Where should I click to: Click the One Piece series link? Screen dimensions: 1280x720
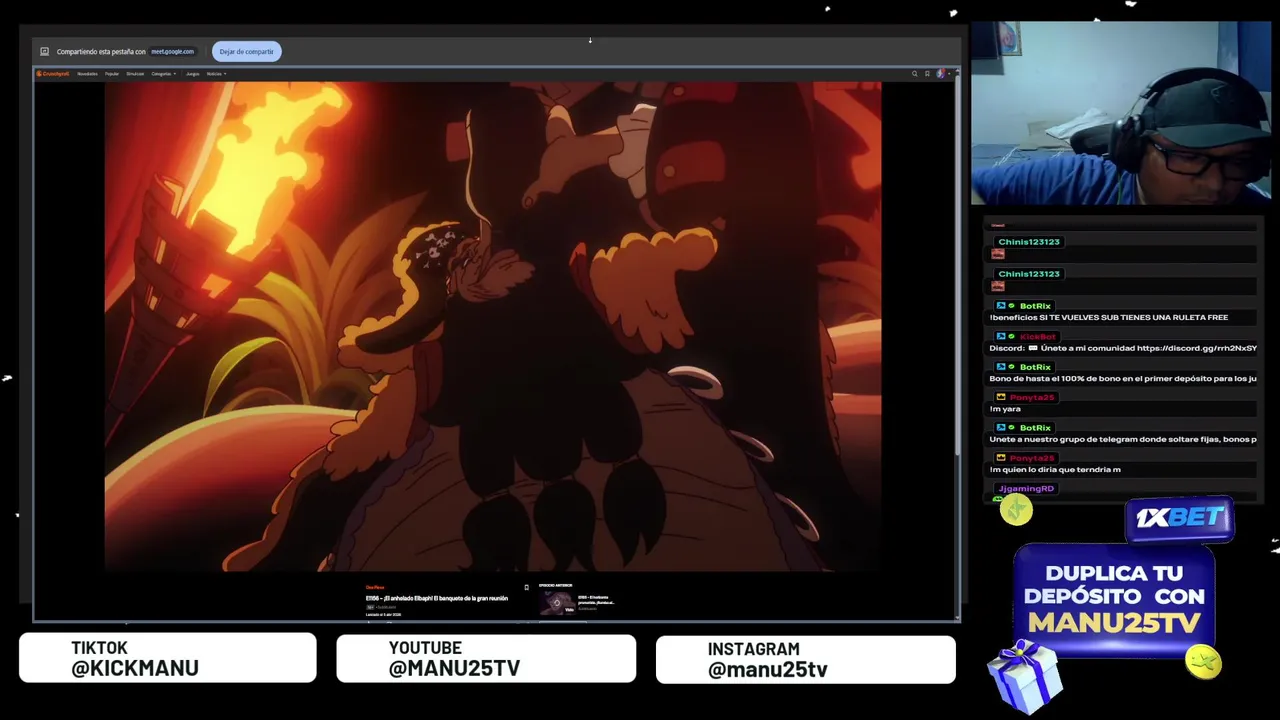375,587
